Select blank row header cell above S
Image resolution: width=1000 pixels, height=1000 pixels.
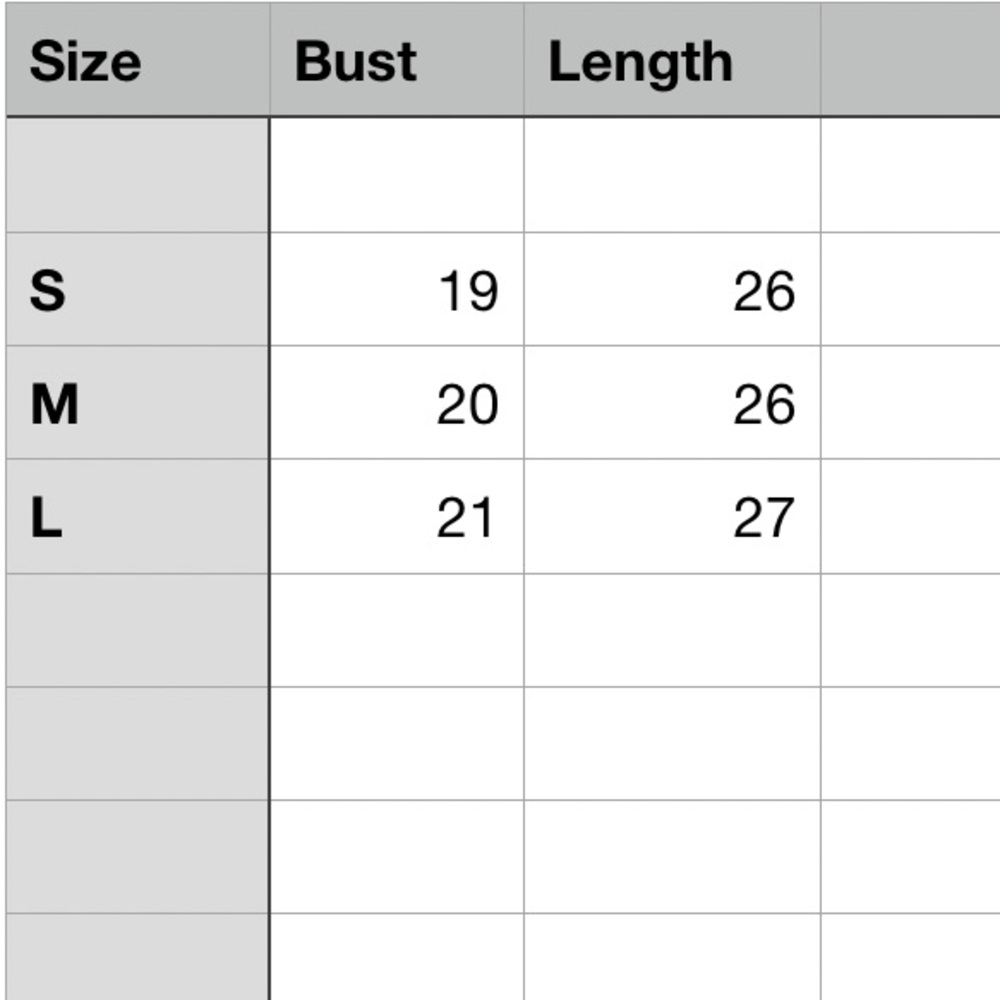click(x=138, y=175)
